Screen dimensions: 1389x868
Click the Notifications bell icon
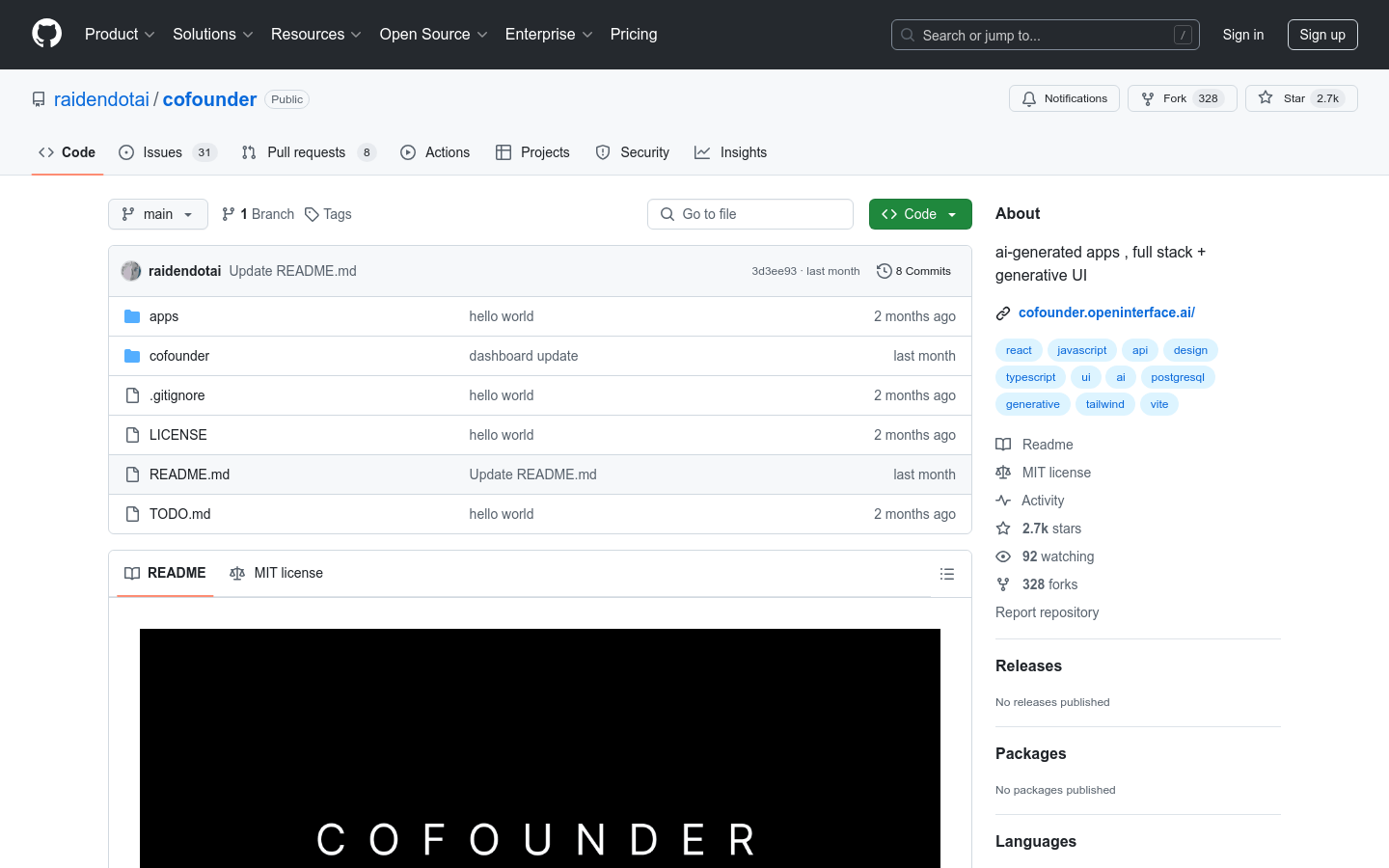[1029, 98]
